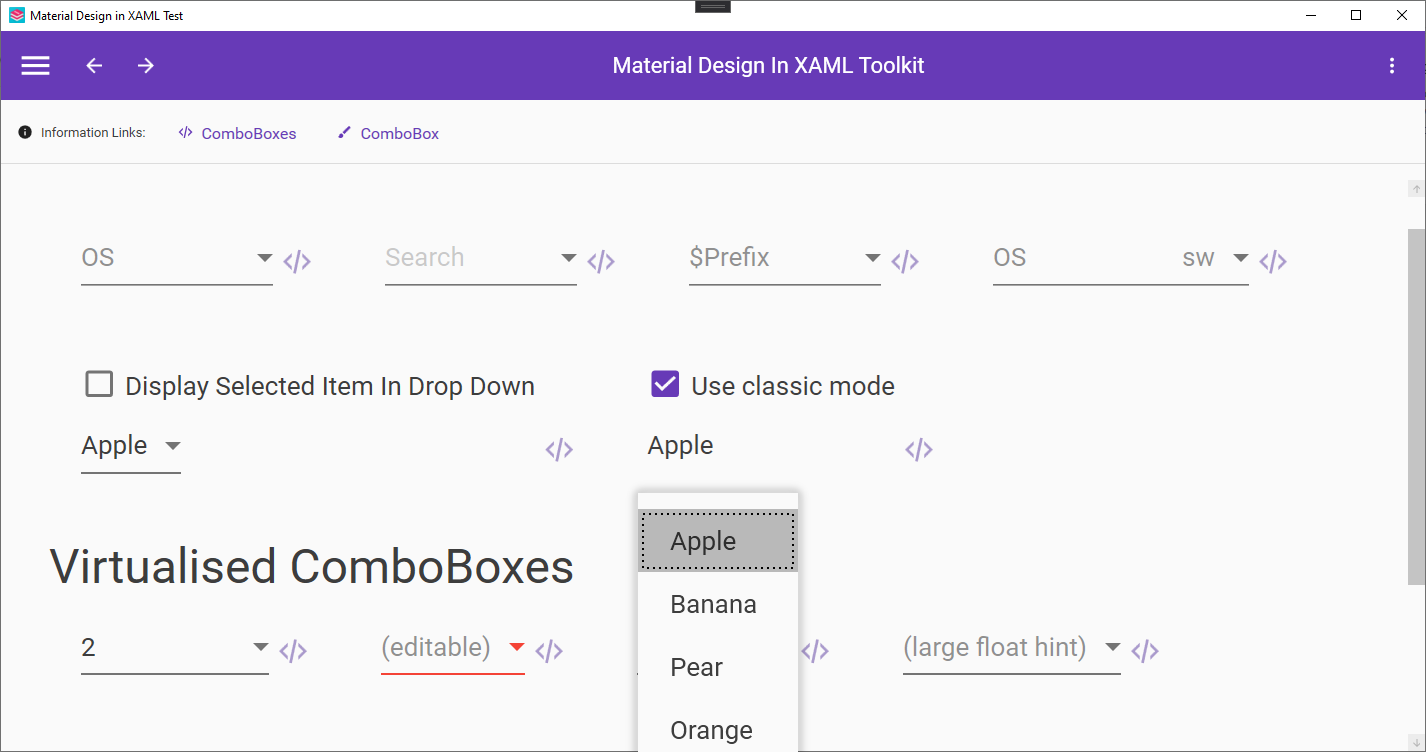Expand the Apple combobox below the checkbox
Image resolution: width=1426 pixels, height=752 pixels.
click(172, 447)
